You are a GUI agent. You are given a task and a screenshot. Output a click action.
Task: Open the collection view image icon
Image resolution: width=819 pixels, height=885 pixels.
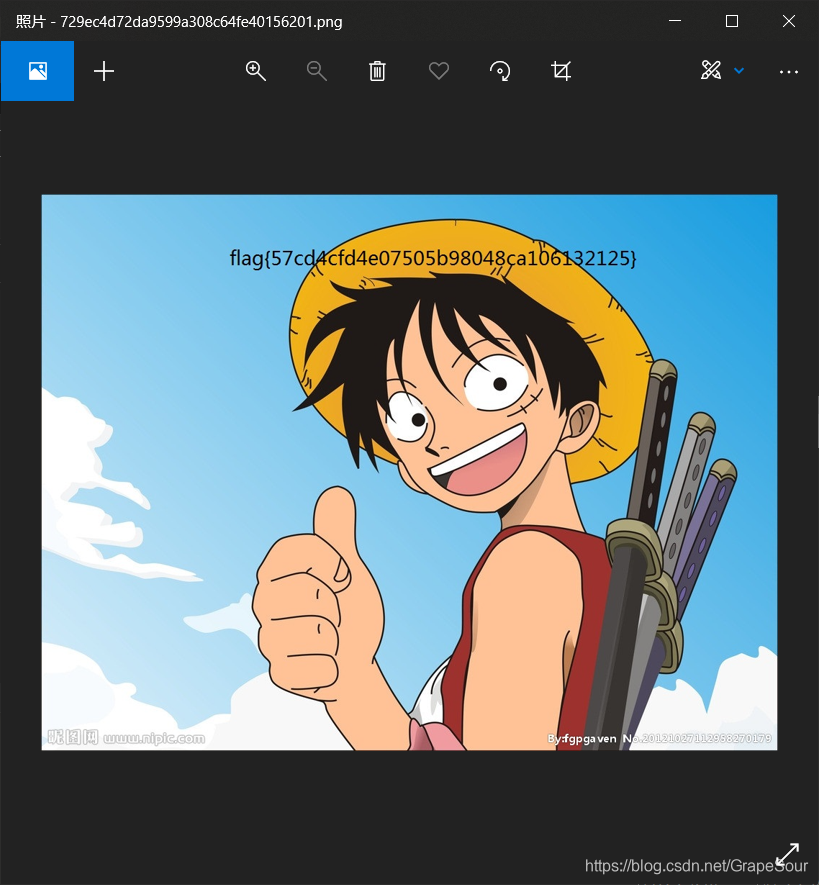37,71
